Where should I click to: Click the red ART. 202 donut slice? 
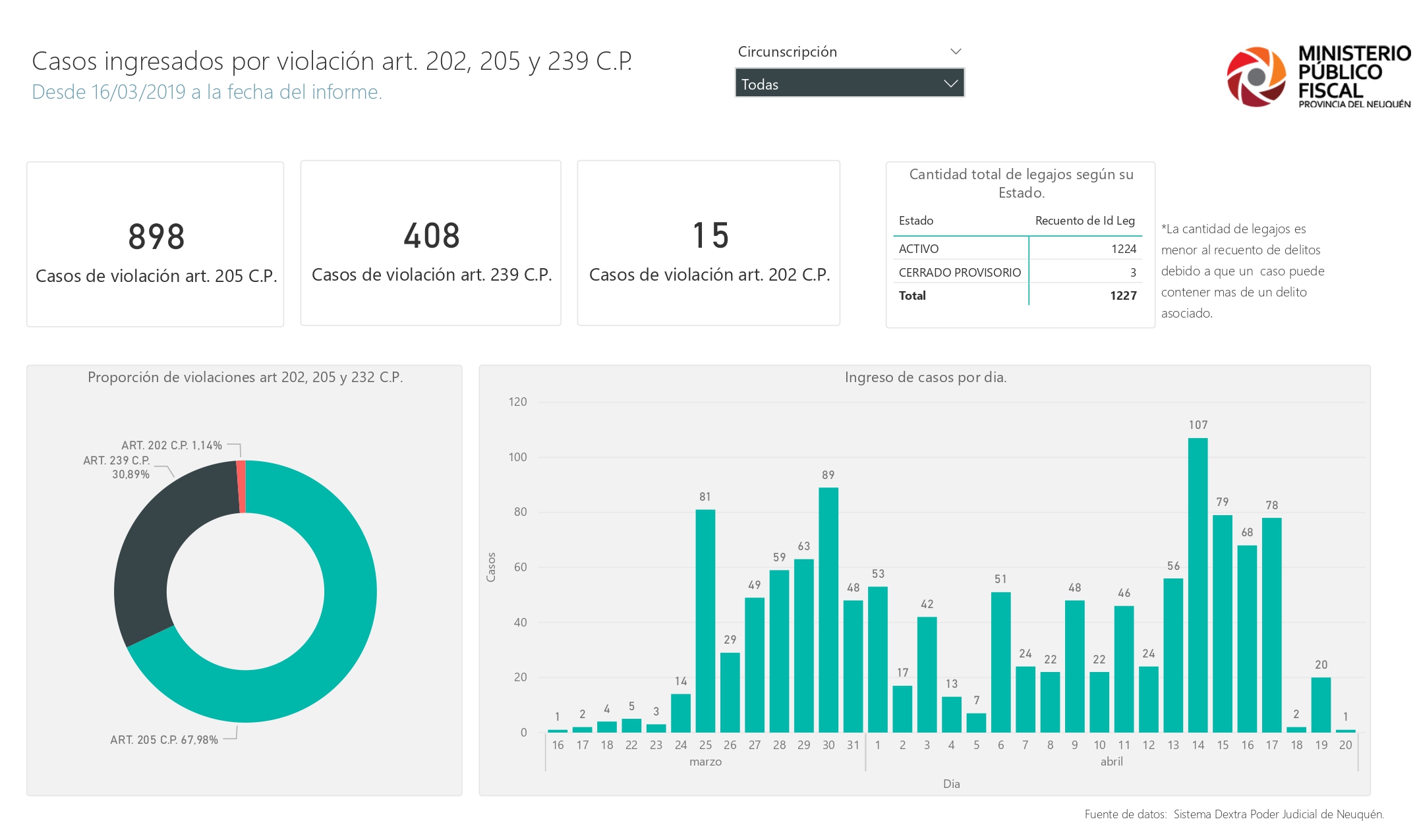point(241,486)
